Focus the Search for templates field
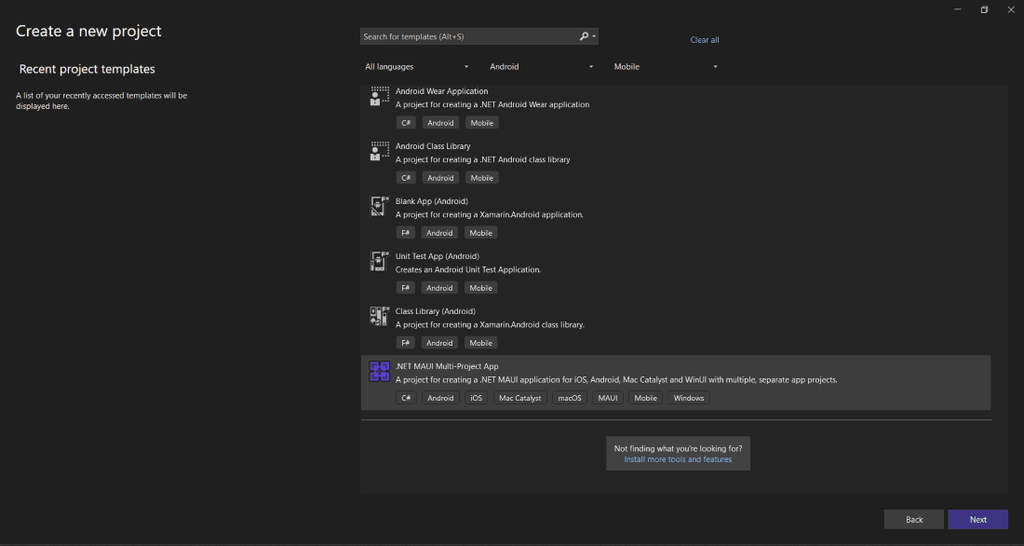Screen dimensions: 1024x546 click(x=469, y=37)
